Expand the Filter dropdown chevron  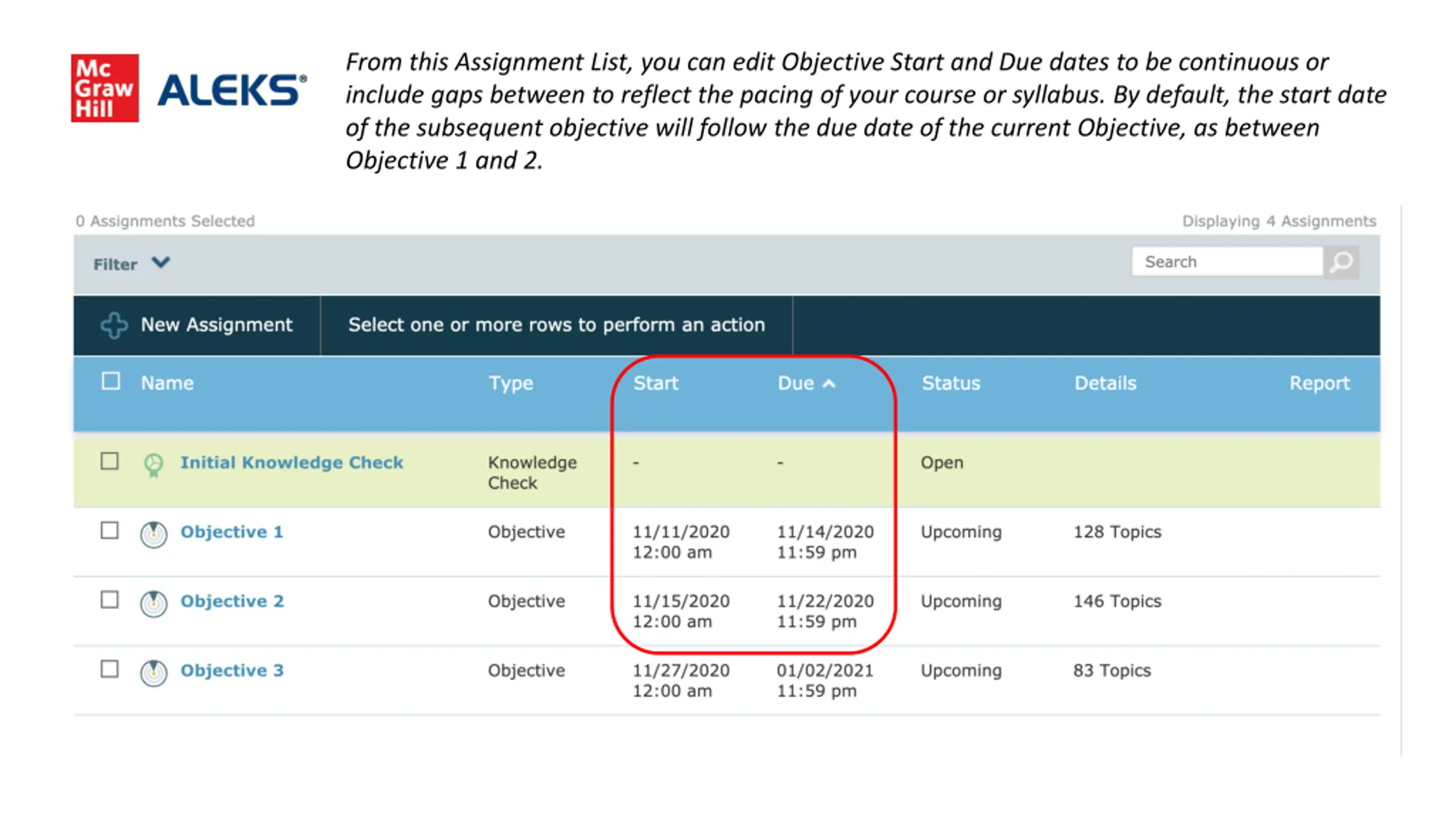click(161, 263)
